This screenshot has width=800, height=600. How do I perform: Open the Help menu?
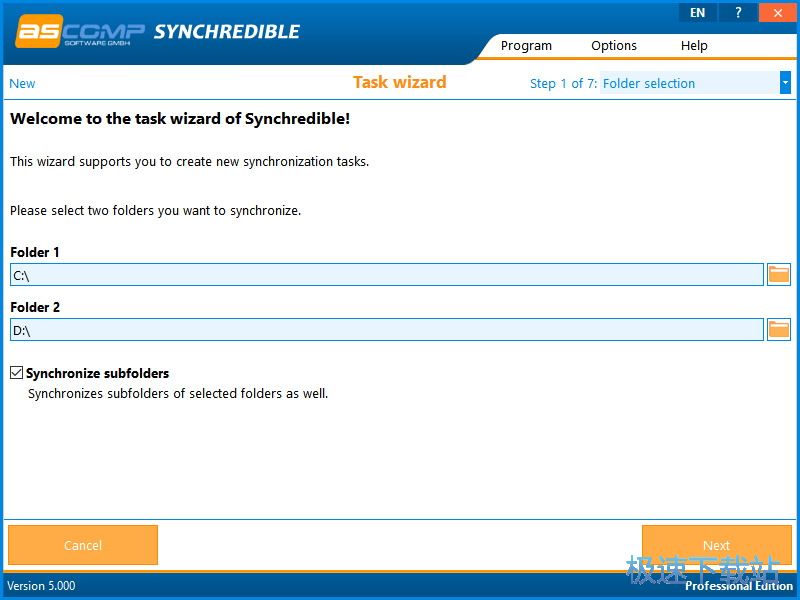(693, 45)
